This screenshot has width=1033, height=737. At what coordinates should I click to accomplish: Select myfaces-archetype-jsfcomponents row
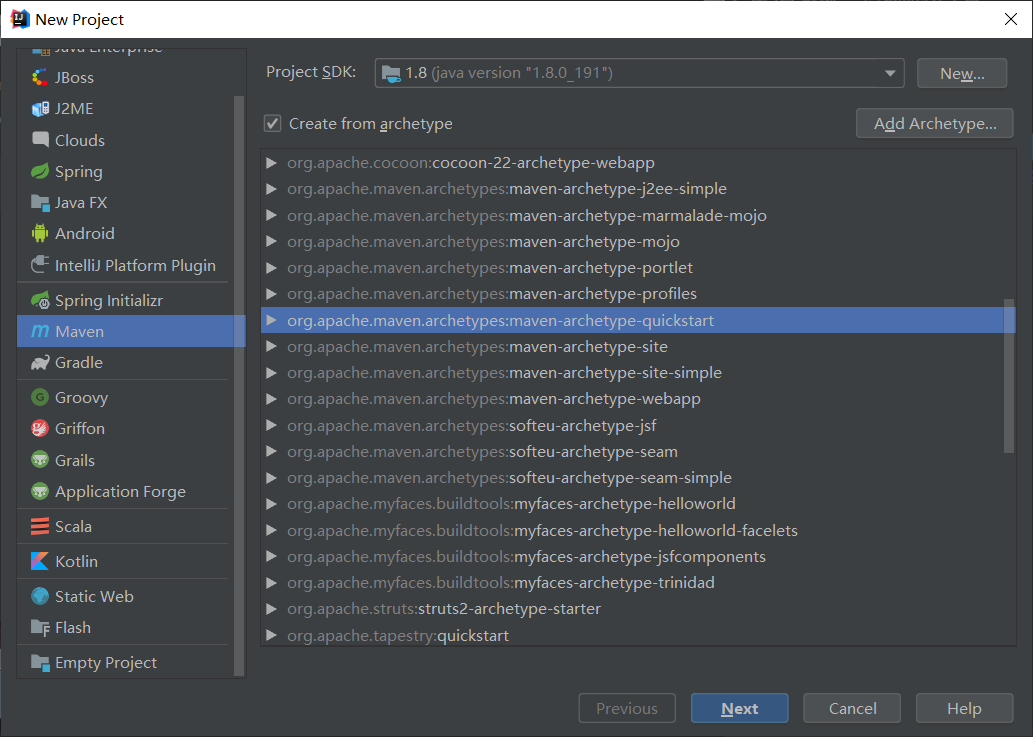pyautogui.click(x=638, y=557)
